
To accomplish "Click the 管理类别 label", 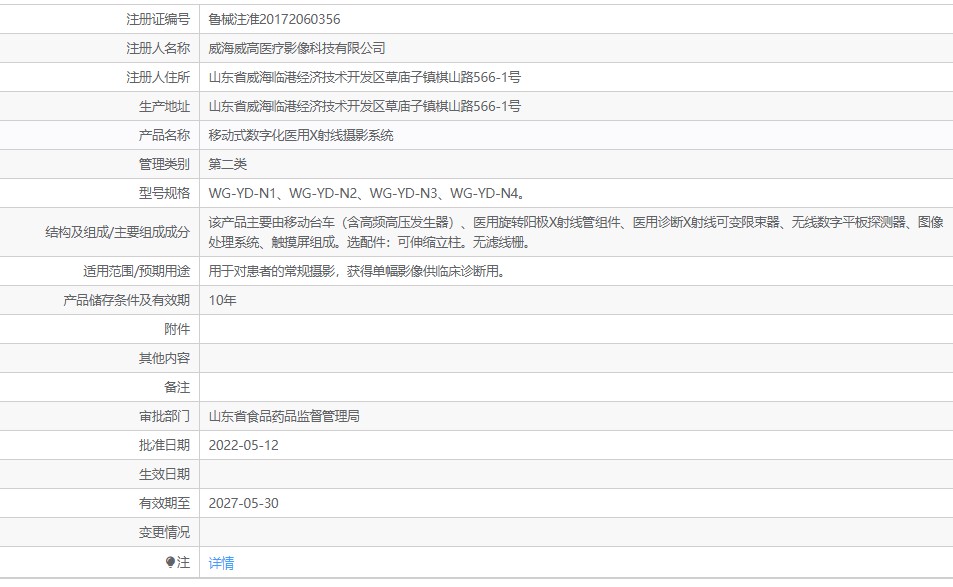I will pos(164,164).
